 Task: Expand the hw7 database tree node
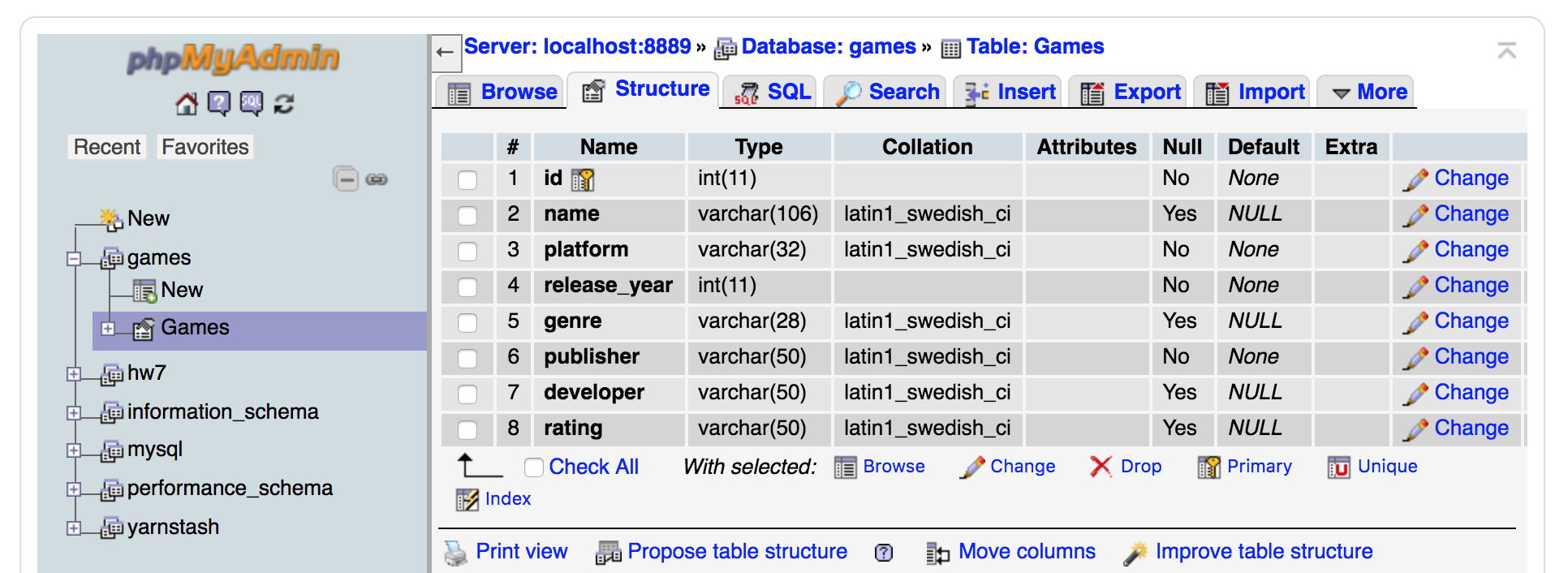74,374
